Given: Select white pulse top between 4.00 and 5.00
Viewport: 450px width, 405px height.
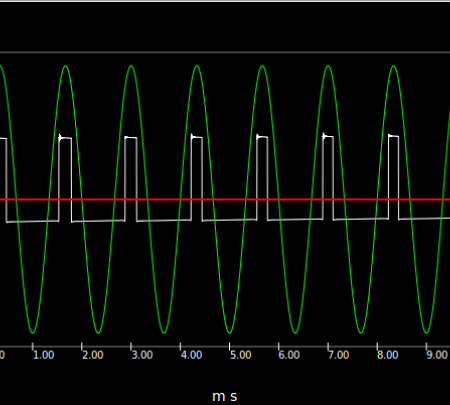Looking at the screenshot, I should point(197,137).
